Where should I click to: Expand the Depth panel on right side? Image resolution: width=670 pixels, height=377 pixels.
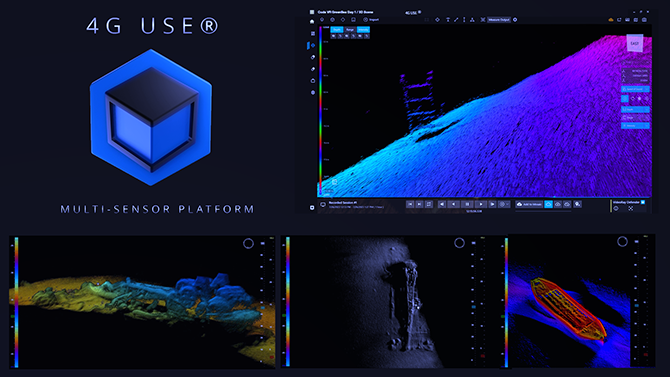pyautogui.click(x=635, y=109)
